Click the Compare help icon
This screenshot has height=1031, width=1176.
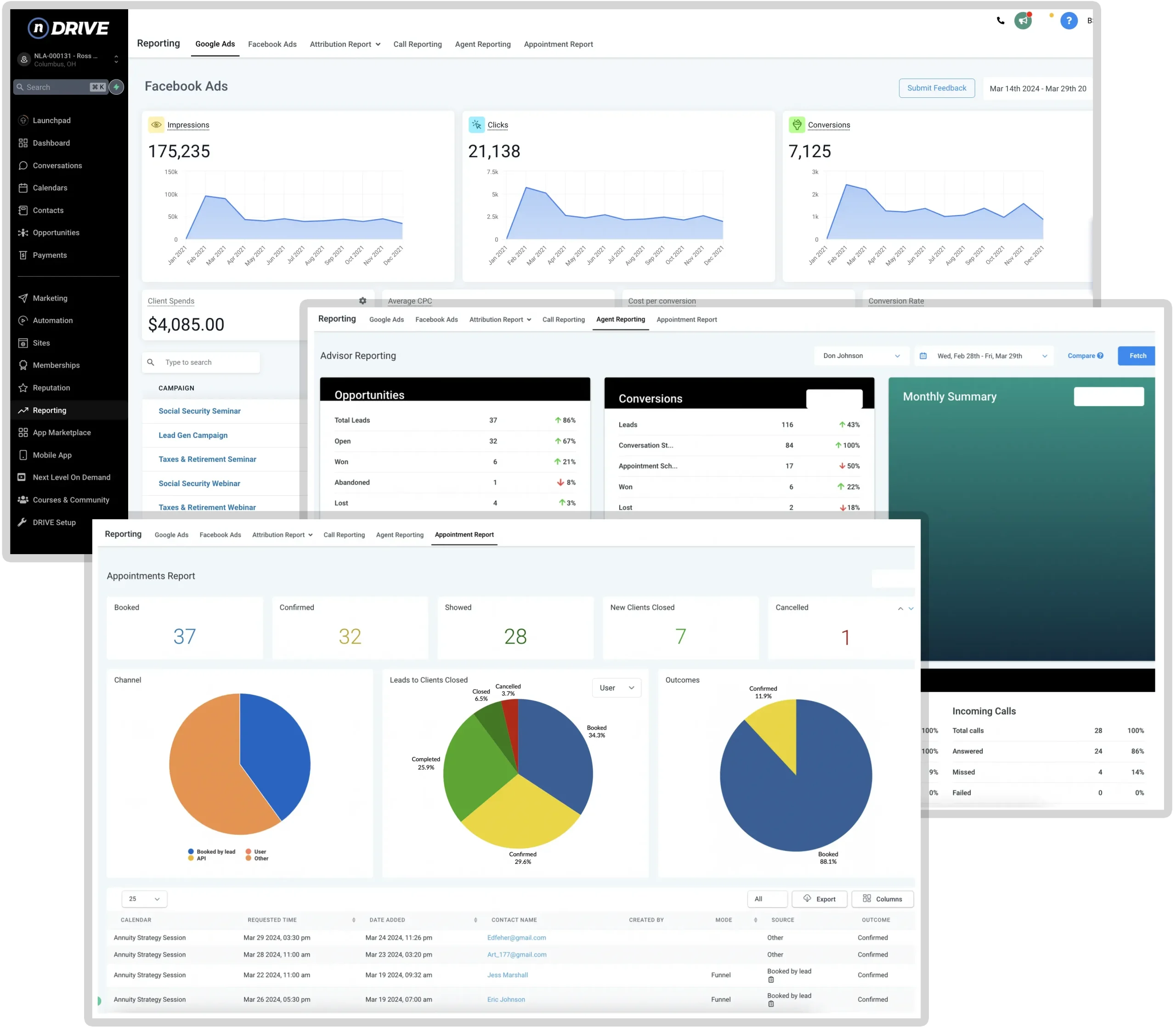click(x=1100, y=356)
